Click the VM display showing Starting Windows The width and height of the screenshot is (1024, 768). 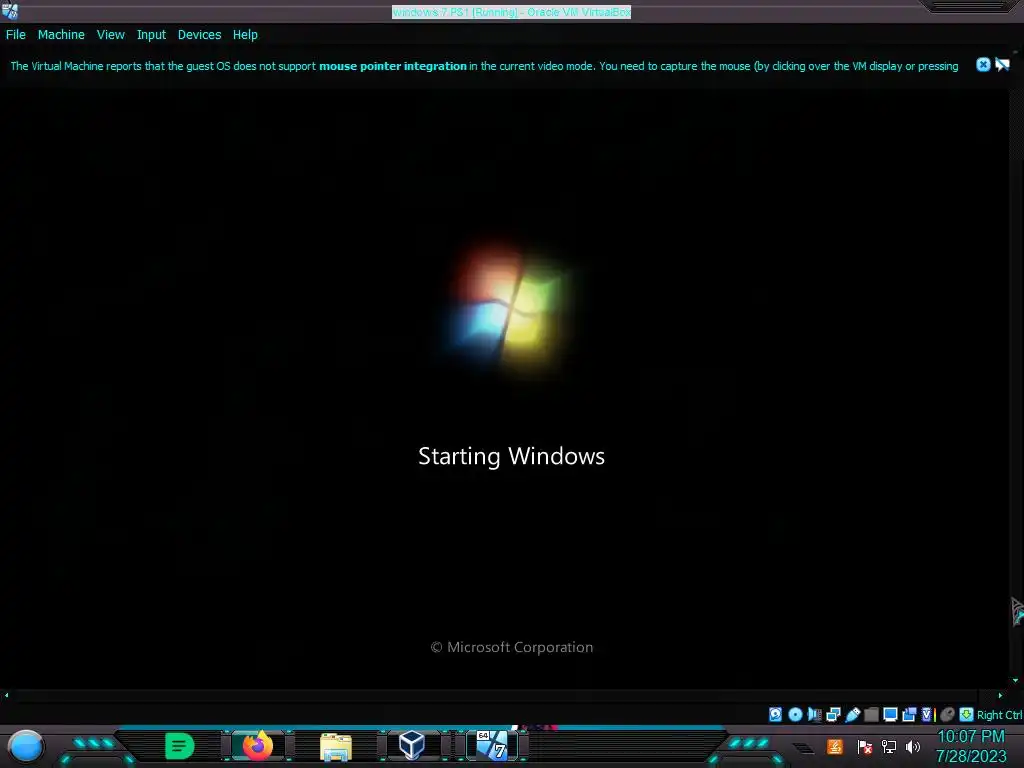tap(504, 388)
